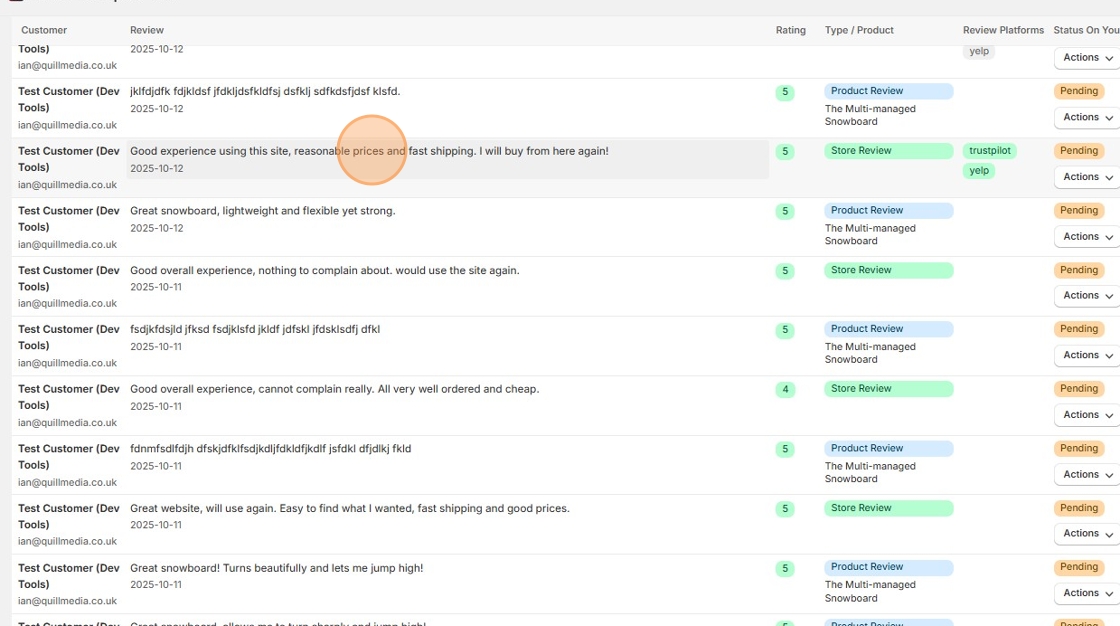Open Actions dropdown for 'fast shipping' store review
This screenshot has width=1120, height=626.
(x=1088, y=177)
